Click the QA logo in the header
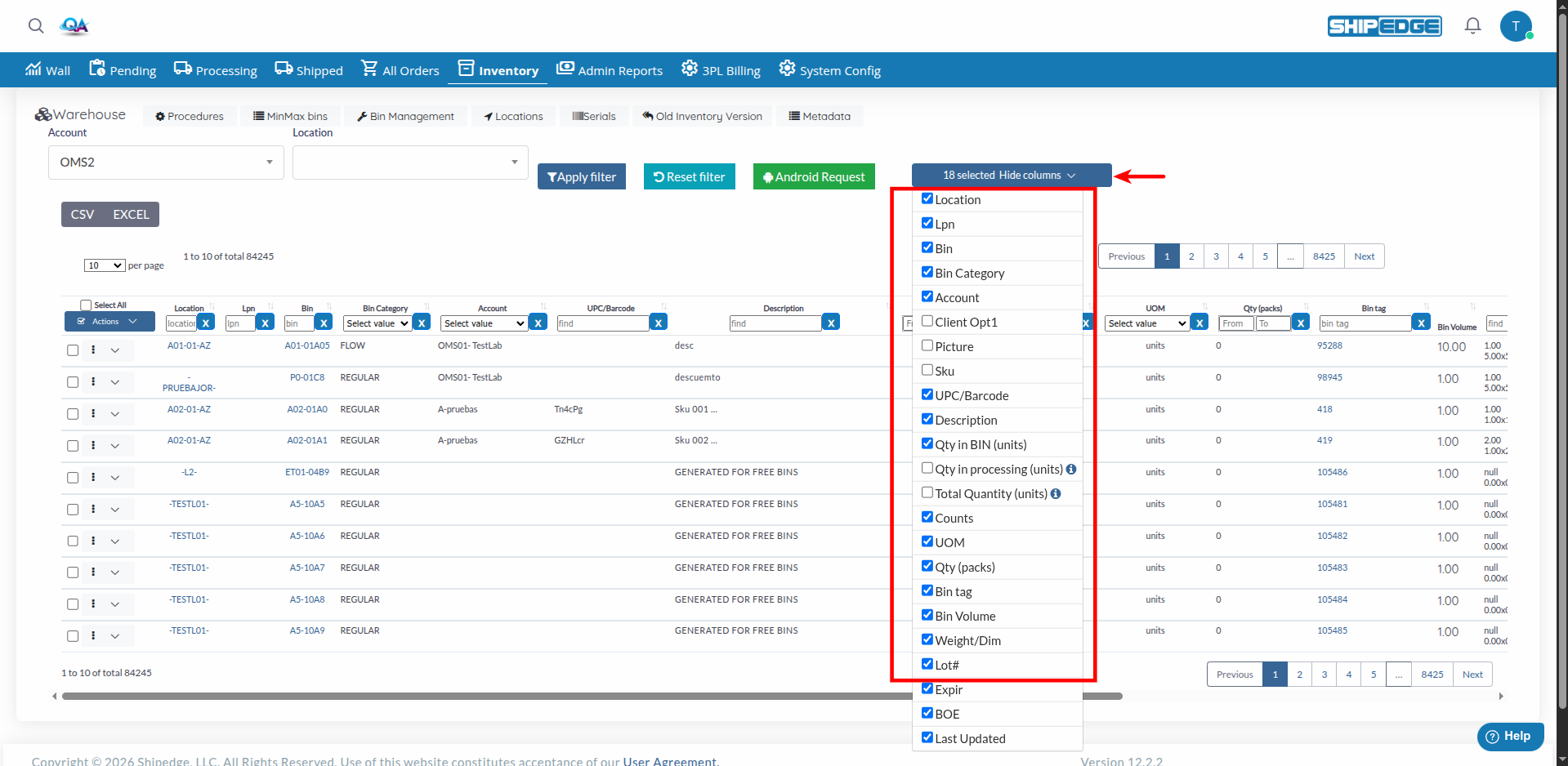The image size is (1568, 766). click(74, 25)
